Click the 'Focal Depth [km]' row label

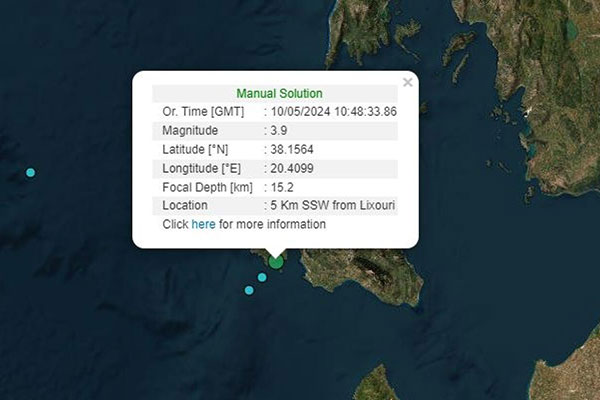207,187
